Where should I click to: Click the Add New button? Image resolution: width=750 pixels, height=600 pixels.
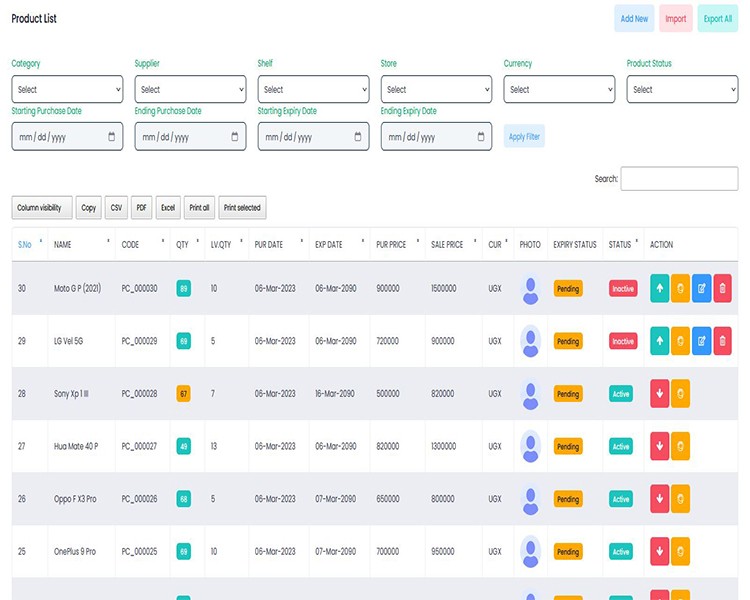pos(634,19)
